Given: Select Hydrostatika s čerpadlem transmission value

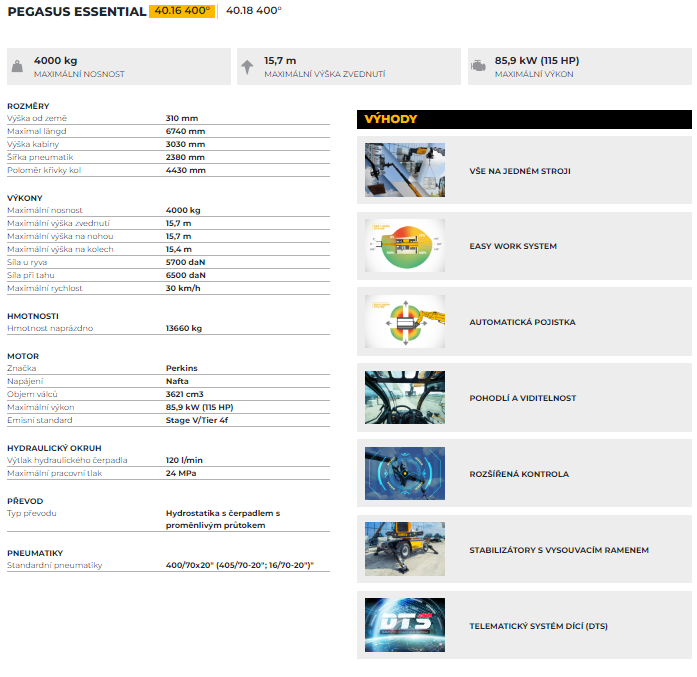Looking at the screenshot, I should (223, 519).
